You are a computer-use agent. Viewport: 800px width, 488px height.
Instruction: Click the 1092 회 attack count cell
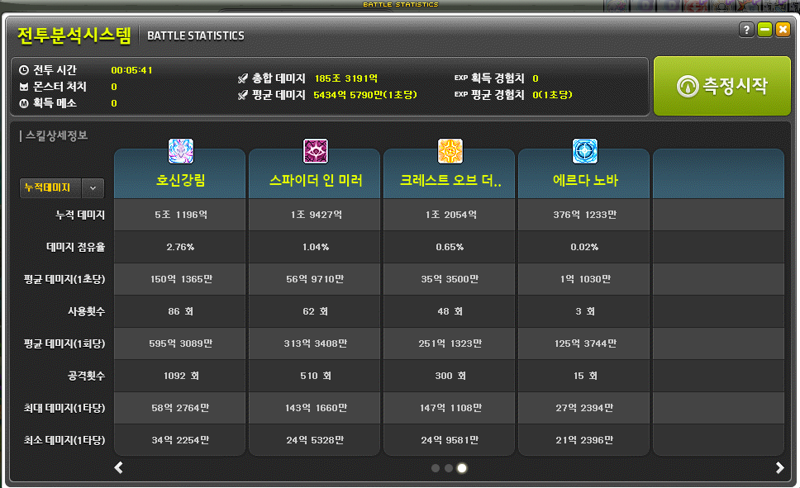coord(180,376)
